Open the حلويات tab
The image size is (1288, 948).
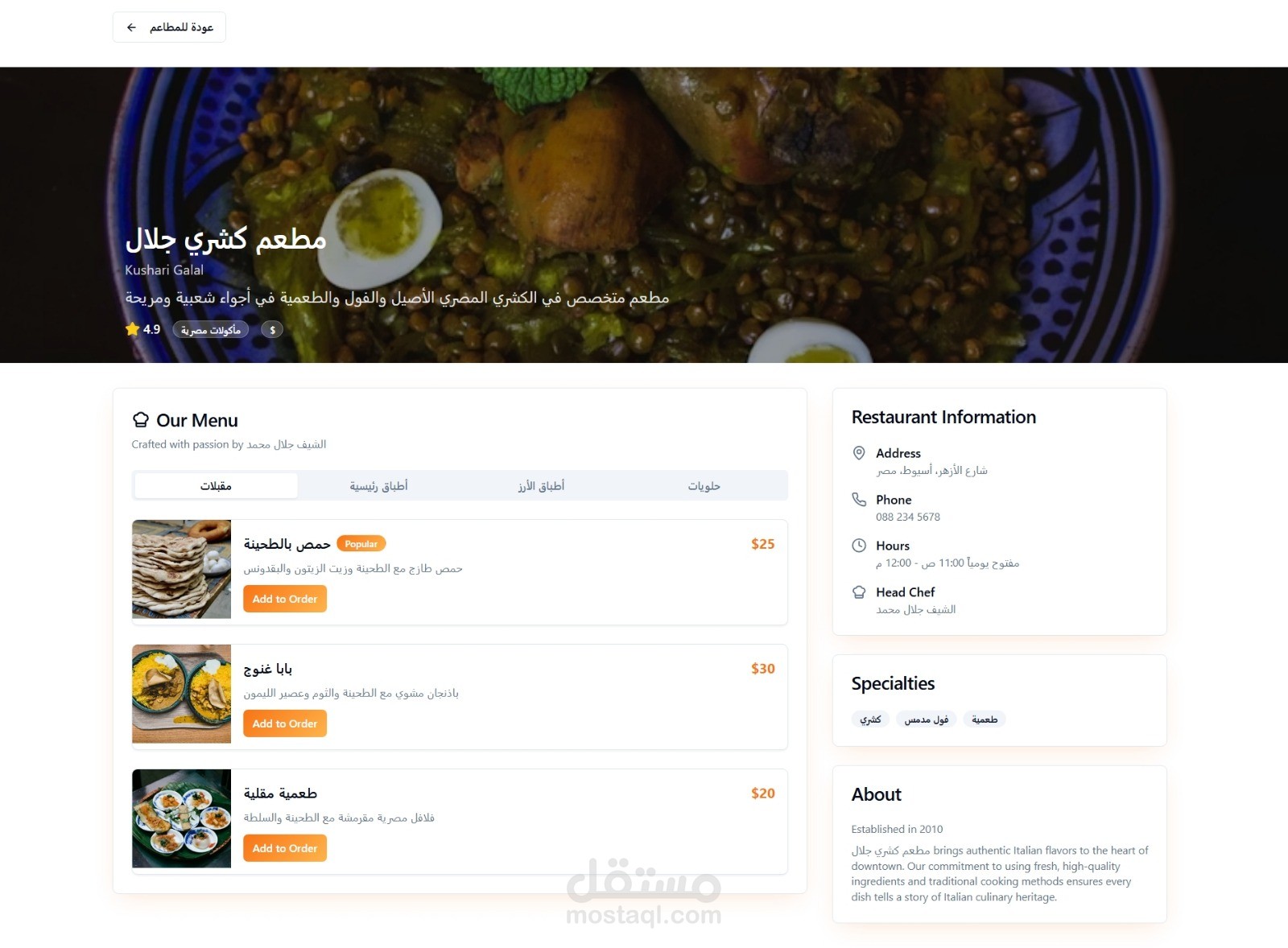pyautogui.click(x=704, y=486)
